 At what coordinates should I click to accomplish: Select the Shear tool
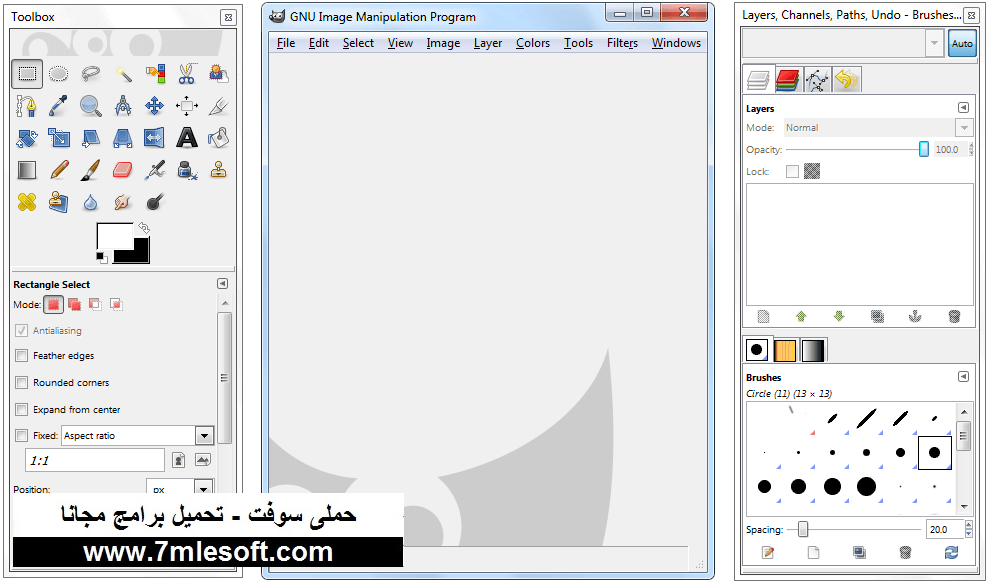point(91,138)
